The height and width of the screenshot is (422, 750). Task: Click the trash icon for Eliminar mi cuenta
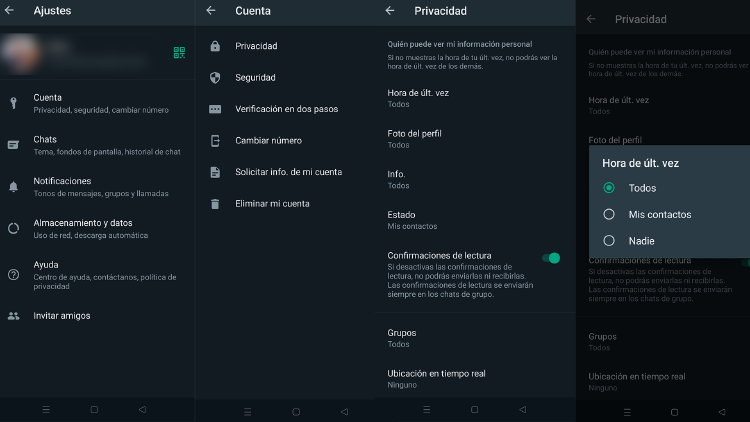pos(215,204)
